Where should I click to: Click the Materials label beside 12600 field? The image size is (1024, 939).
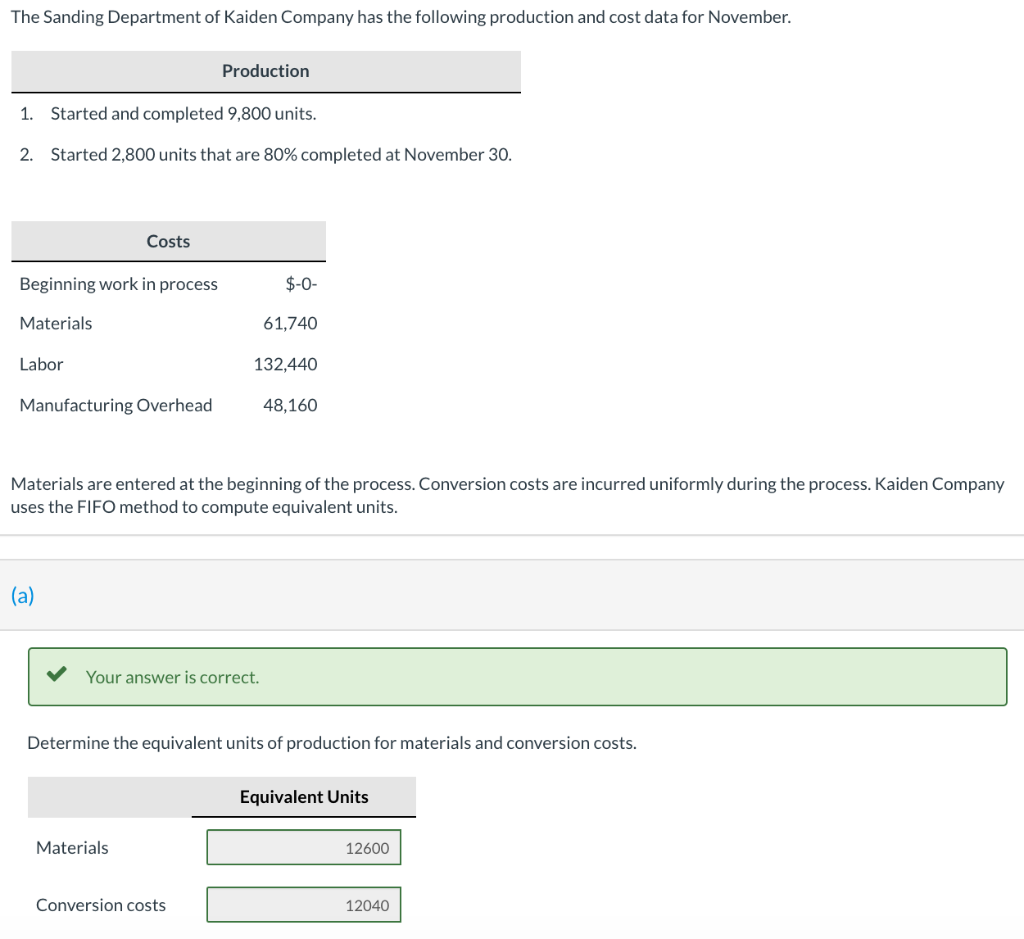coord(72,848)
